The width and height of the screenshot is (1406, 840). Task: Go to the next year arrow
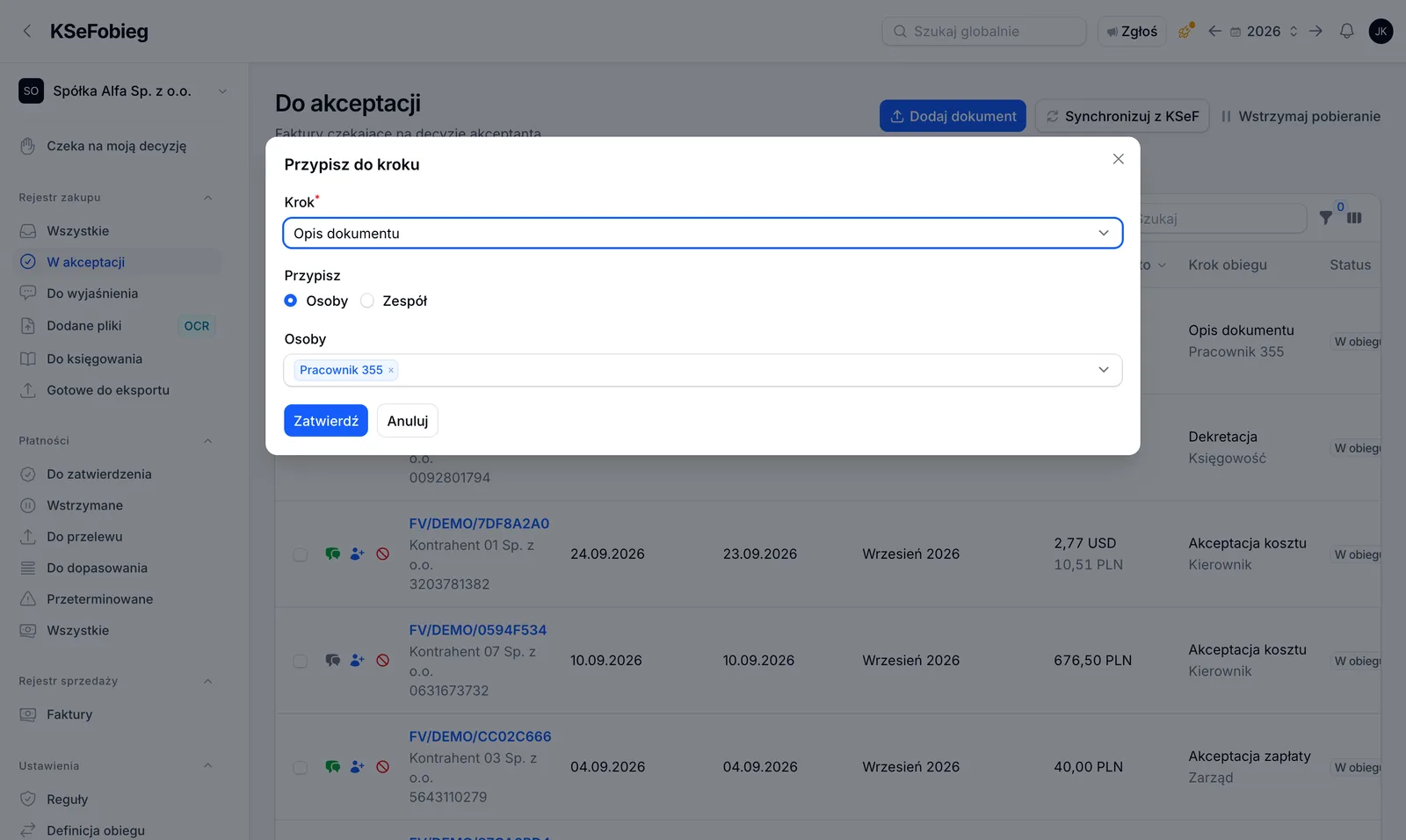1315,32
